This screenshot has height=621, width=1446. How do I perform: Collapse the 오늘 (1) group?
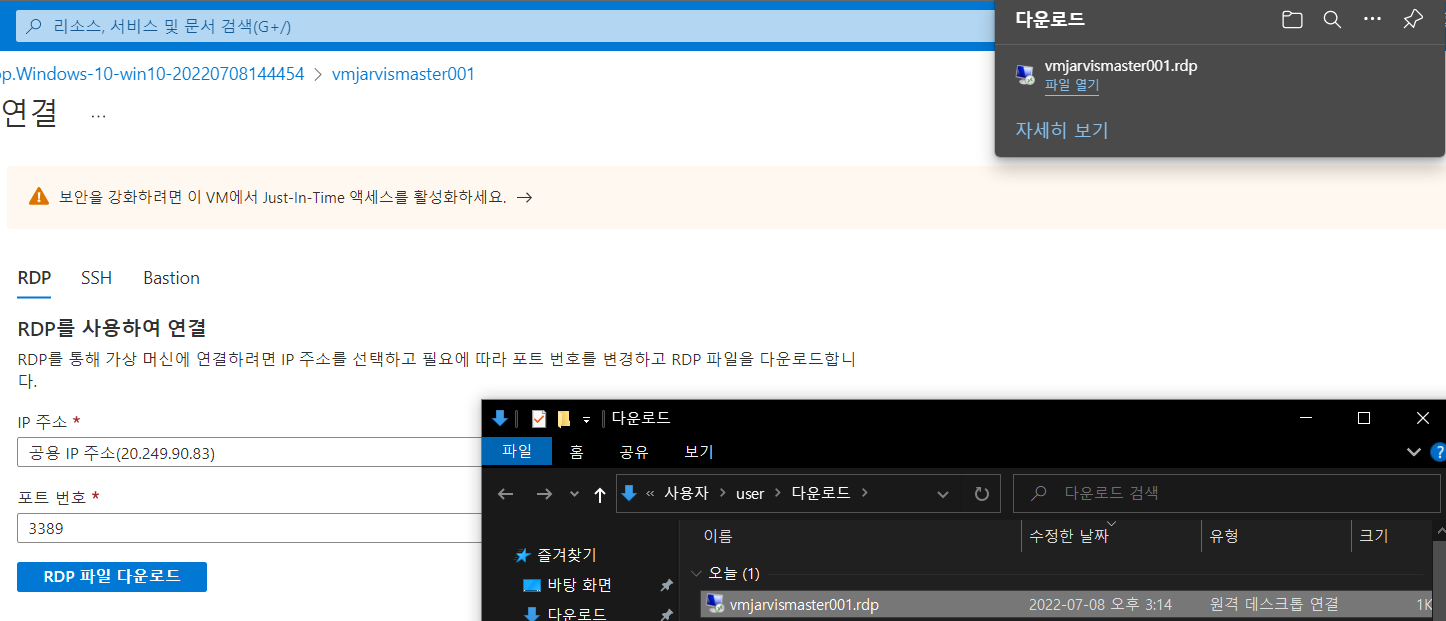(x=696, y=574)
